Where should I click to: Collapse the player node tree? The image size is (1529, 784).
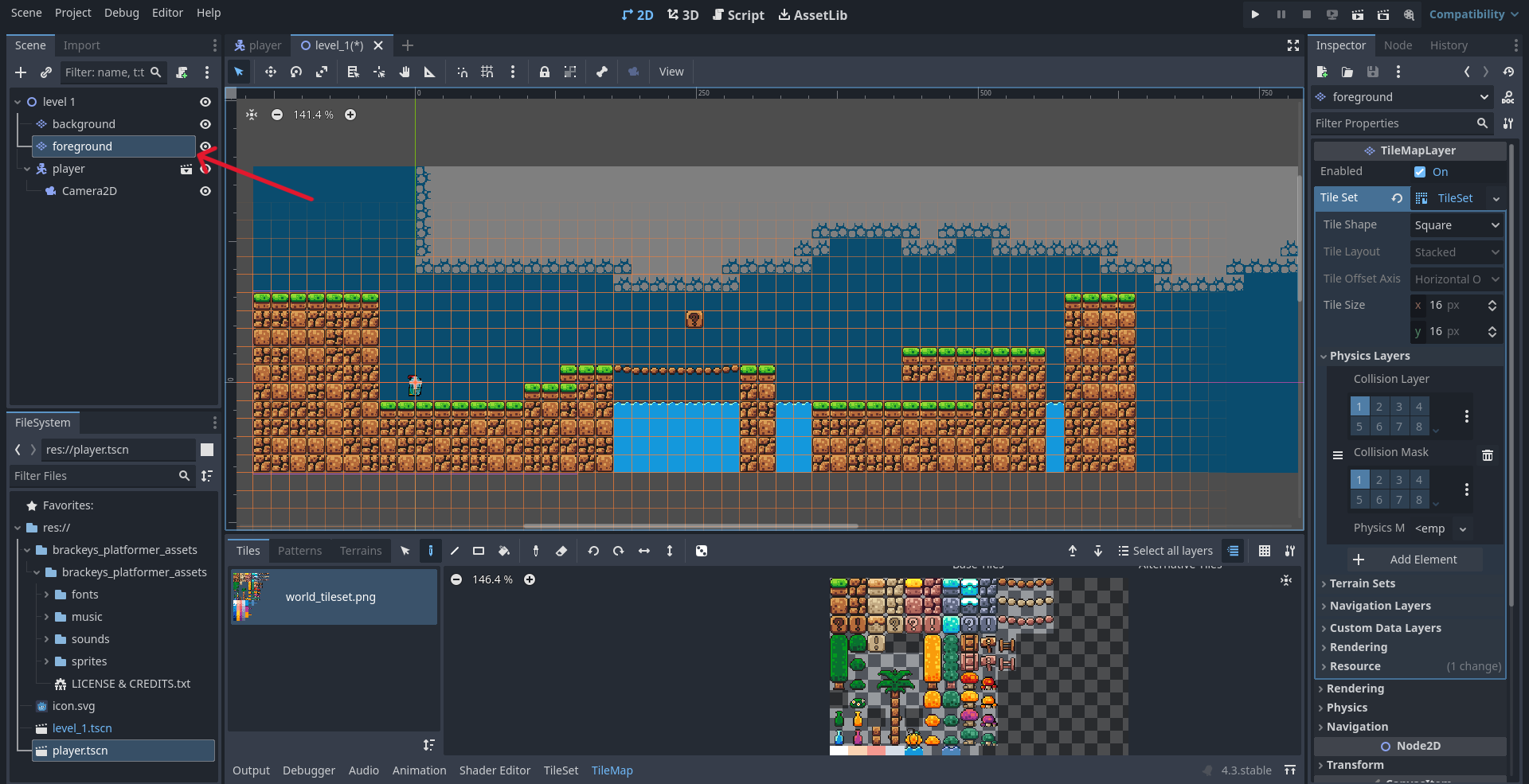click(27, 169)
